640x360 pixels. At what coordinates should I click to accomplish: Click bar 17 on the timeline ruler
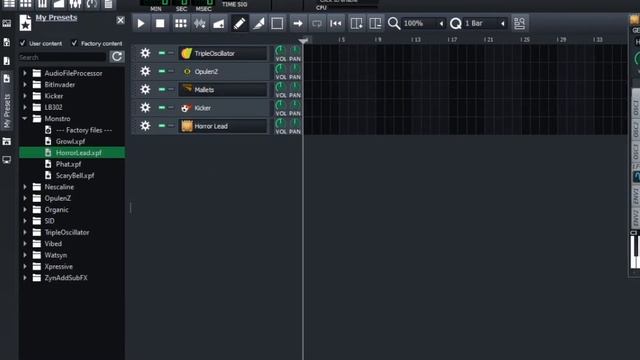click(x=452, y=40)
